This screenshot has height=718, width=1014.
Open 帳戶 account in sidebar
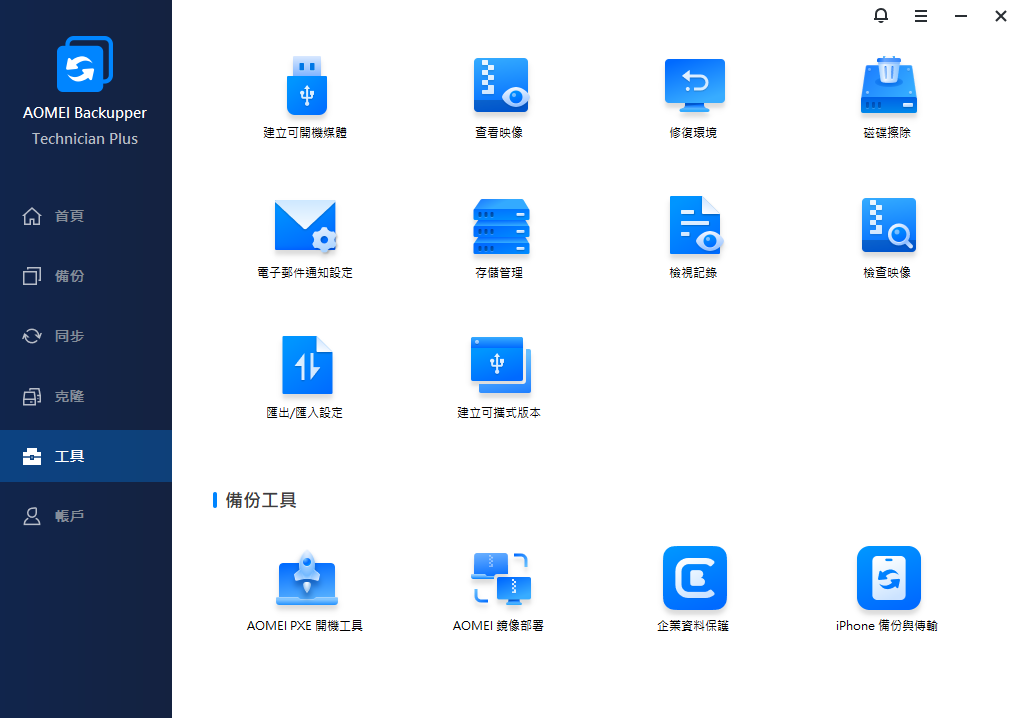(x=86, y=516)
